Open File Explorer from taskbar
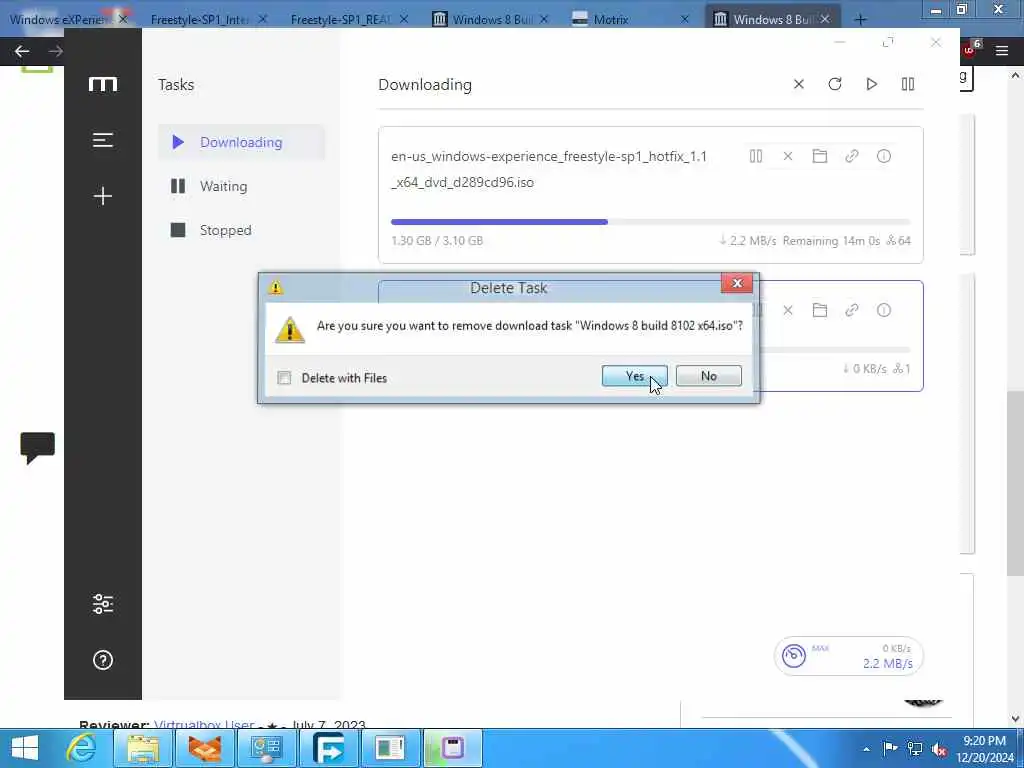The image size is (1024, 768). pyautogui.click(x=143, y=748)
